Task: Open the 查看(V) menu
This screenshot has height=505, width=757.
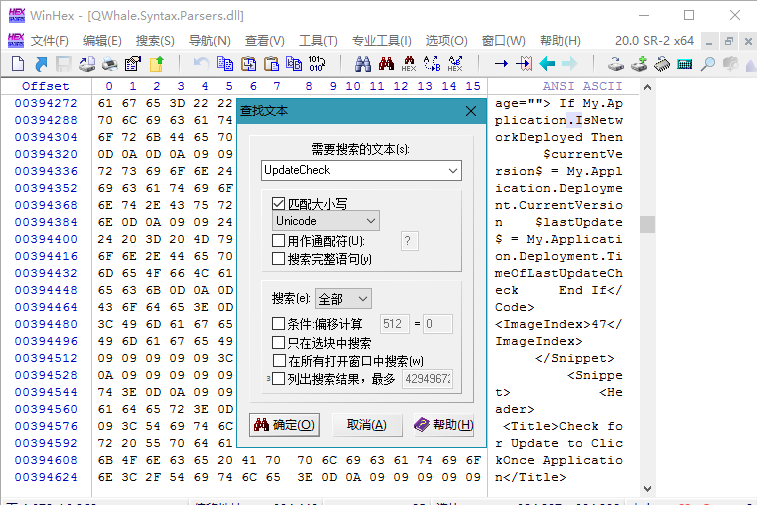Action: [x=265, y=41]
